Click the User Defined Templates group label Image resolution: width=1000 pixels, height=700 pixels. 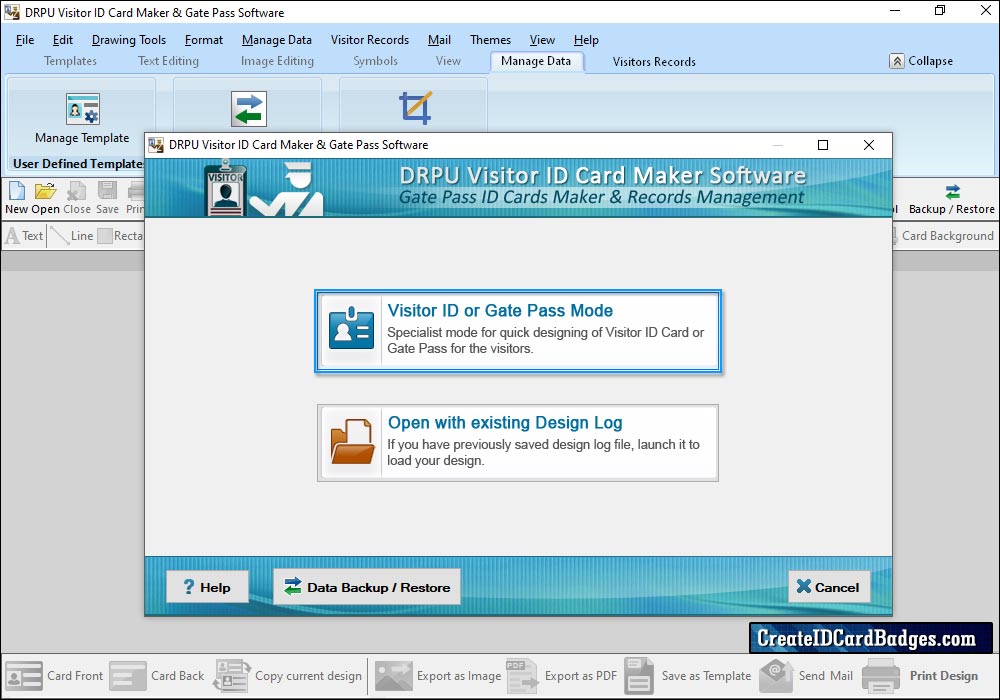(x=78, y=164)
